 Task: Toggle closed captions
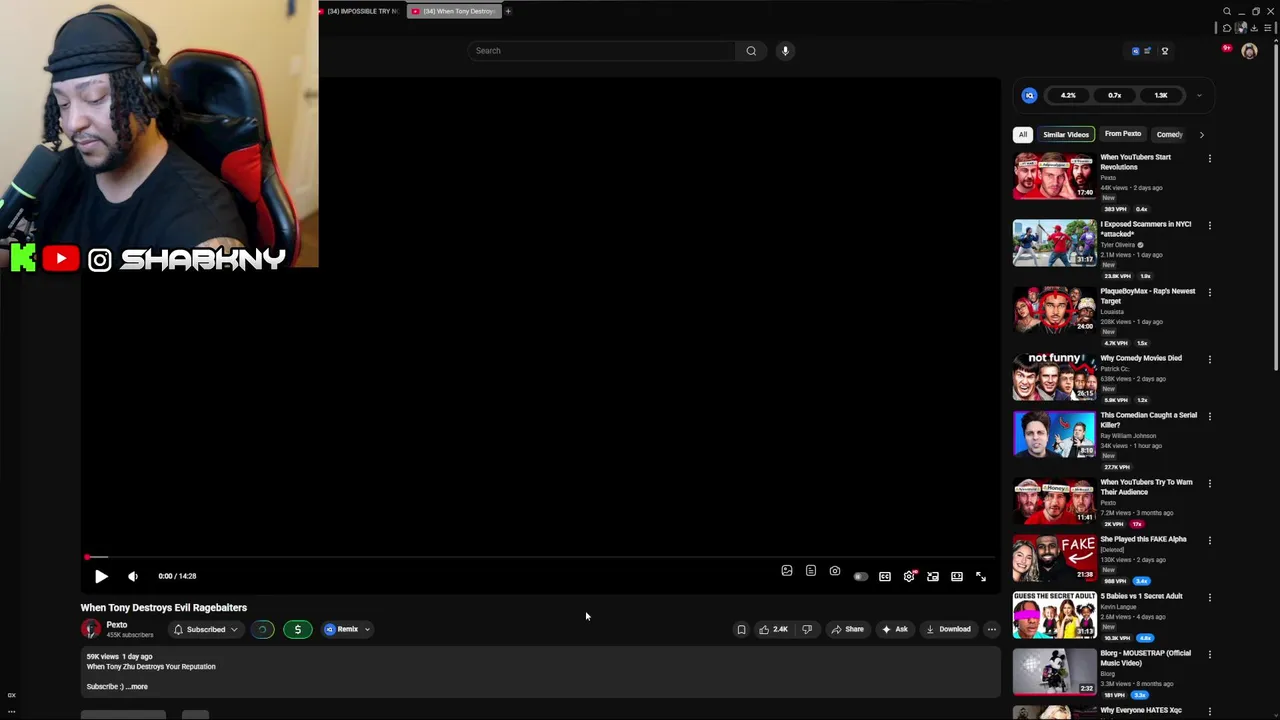pyautogui.click(x=885, y=576)
